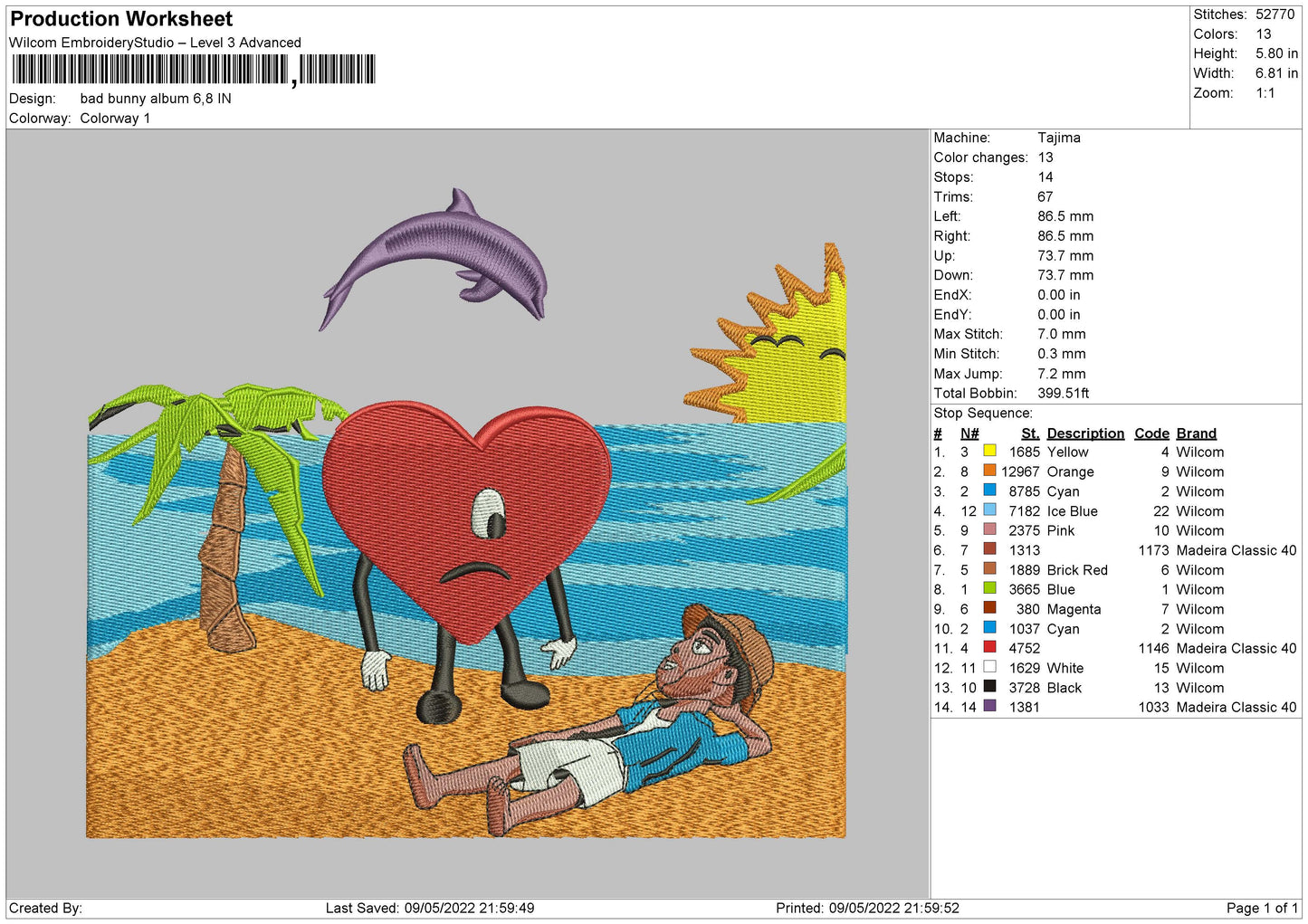Click the man lying on the sand
The height and width of the screenshot is (924, 1308).
point(590,719)
